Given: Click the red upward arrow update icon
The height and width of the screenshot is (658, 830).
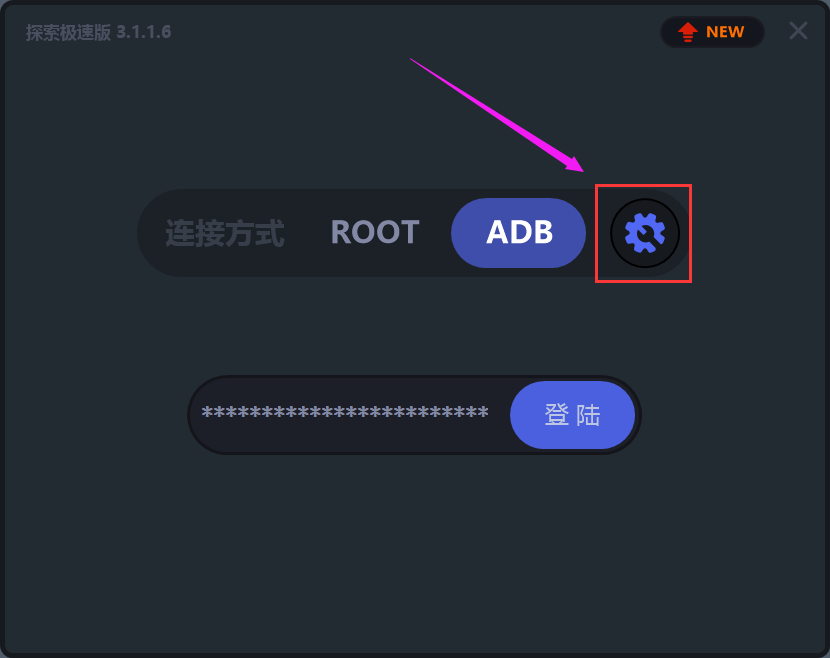Looking at the screenshot, I should point(688,32).
